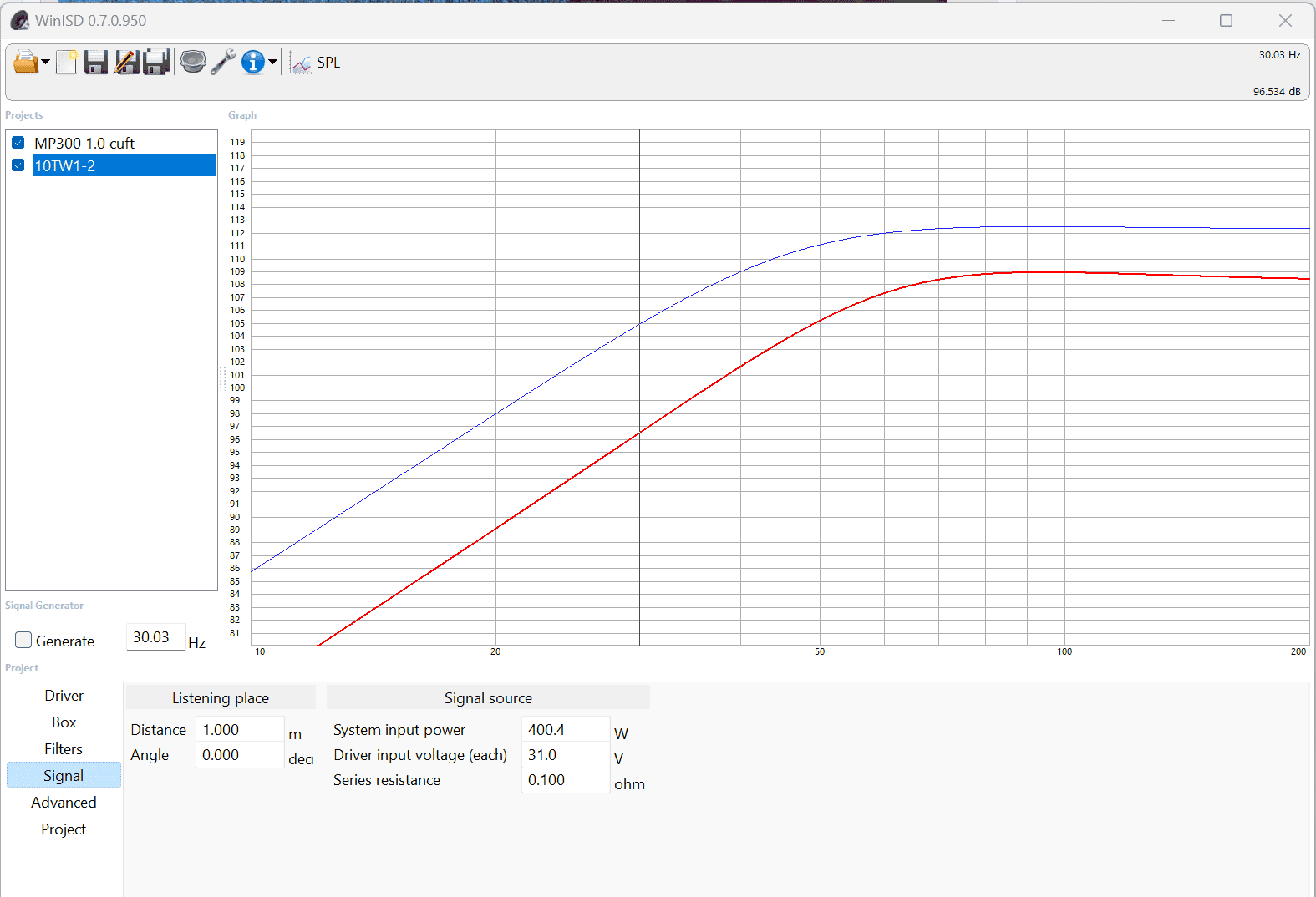This screenshot has width=1316, height=897.
Task: Click the 30.03 Hz cursor readout
Action: coord(1279,55)
